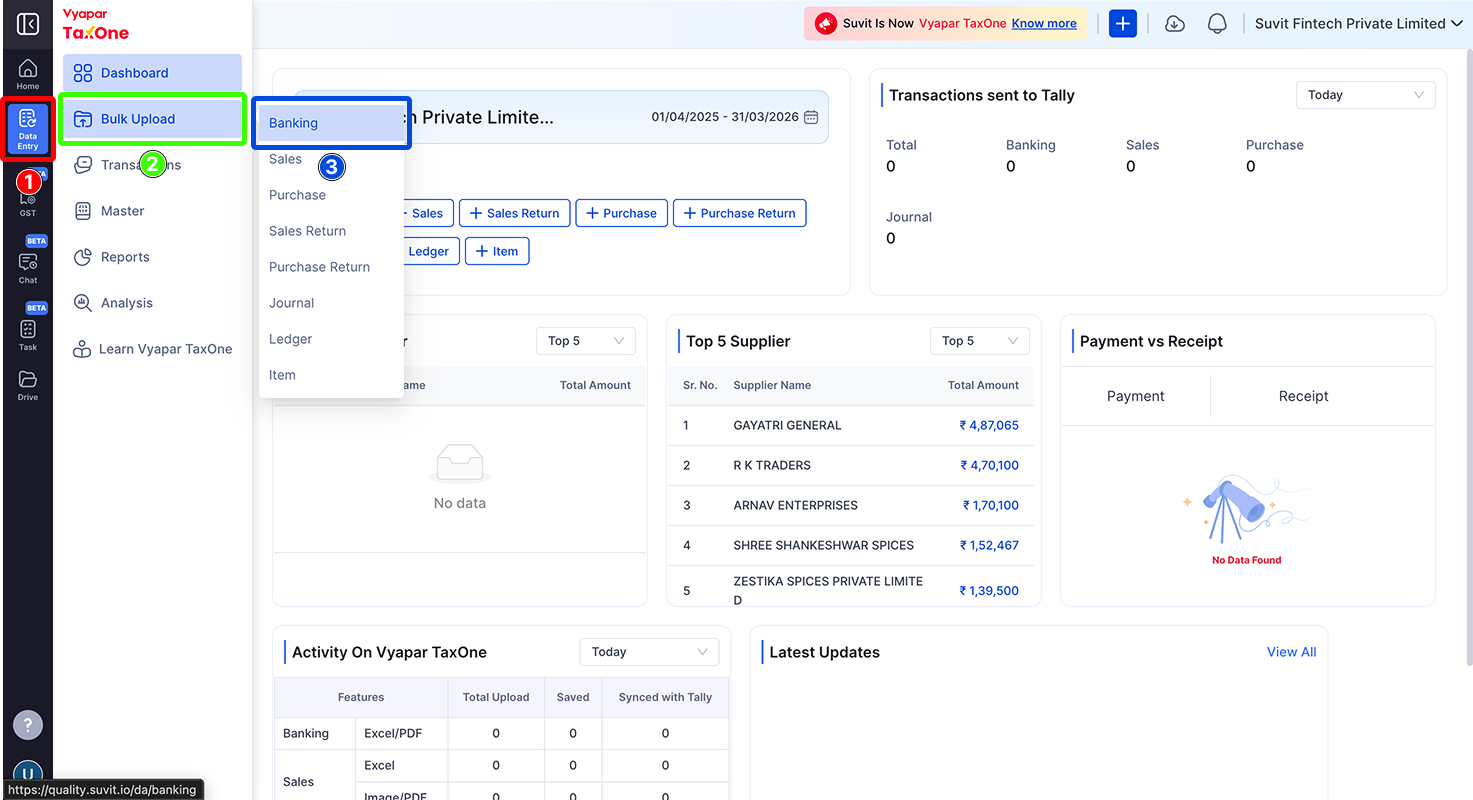Open the Data Entry section icon
Screen dimensions: 1473x800
pos(28,130)
